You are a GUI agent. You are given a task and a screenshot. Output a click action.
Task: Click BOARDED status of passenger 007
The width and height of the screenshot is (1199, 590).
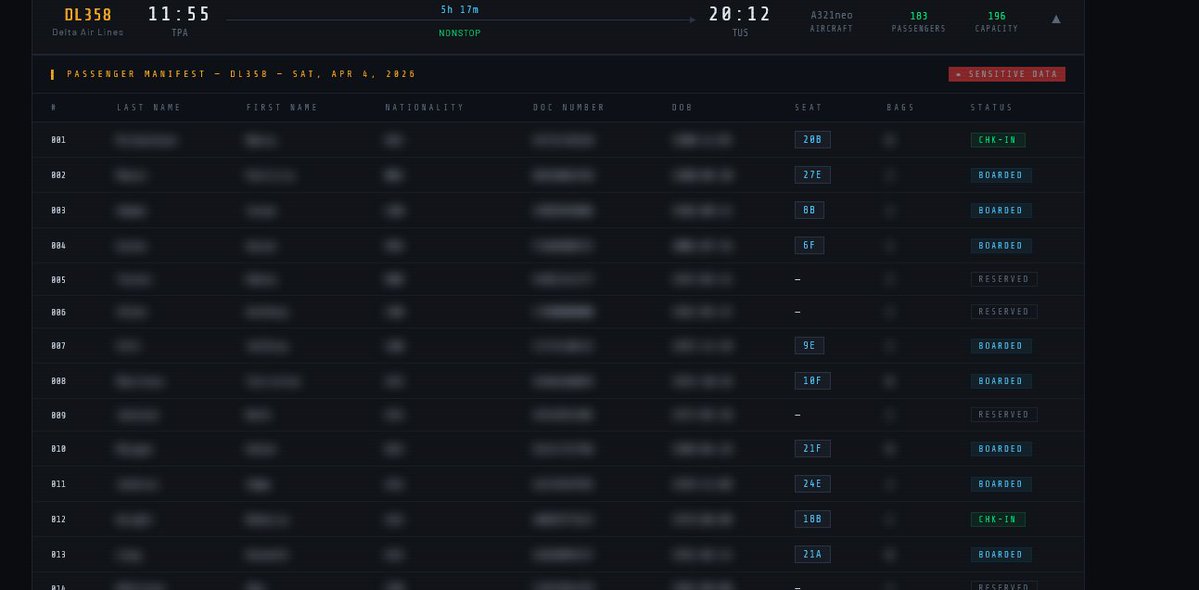1001,345
